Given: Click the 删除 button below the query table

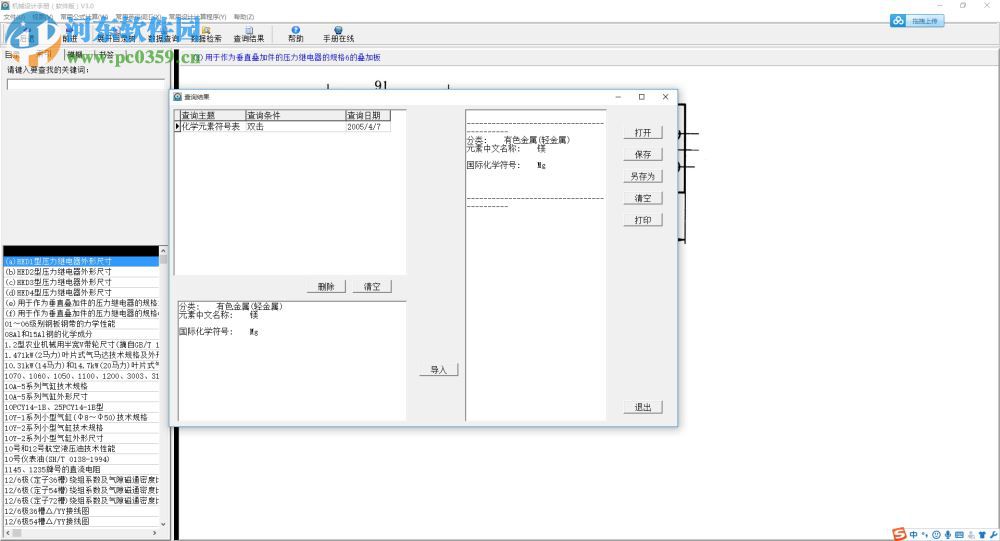Looking at the screenshot, I should 326,286.
